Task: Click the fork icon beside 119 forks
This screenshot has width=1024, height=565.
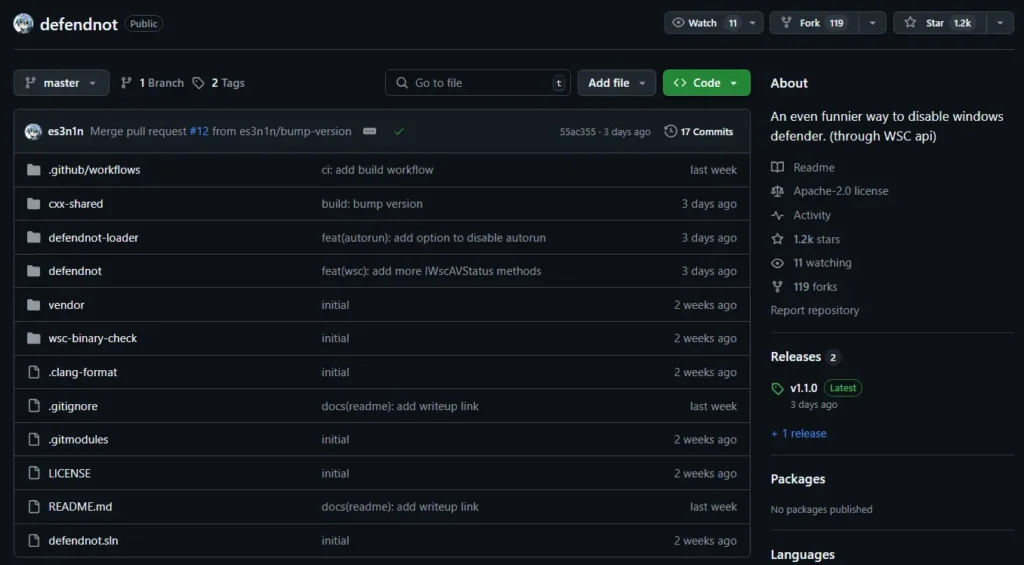Action: (x=777, y=287)
